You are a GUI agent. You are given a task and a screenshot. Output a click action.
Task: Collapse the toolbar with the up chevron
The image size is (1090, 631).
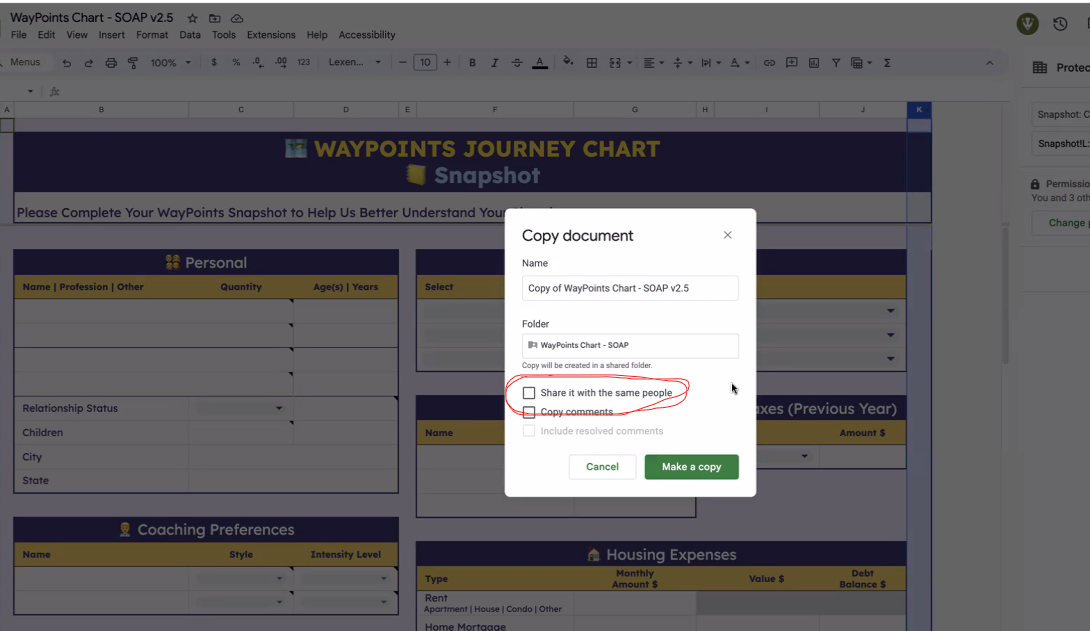(989, 63)
